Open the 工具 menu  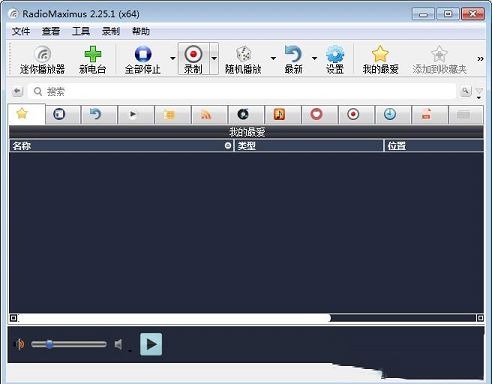pyautogui.click(x=81, y=31)
